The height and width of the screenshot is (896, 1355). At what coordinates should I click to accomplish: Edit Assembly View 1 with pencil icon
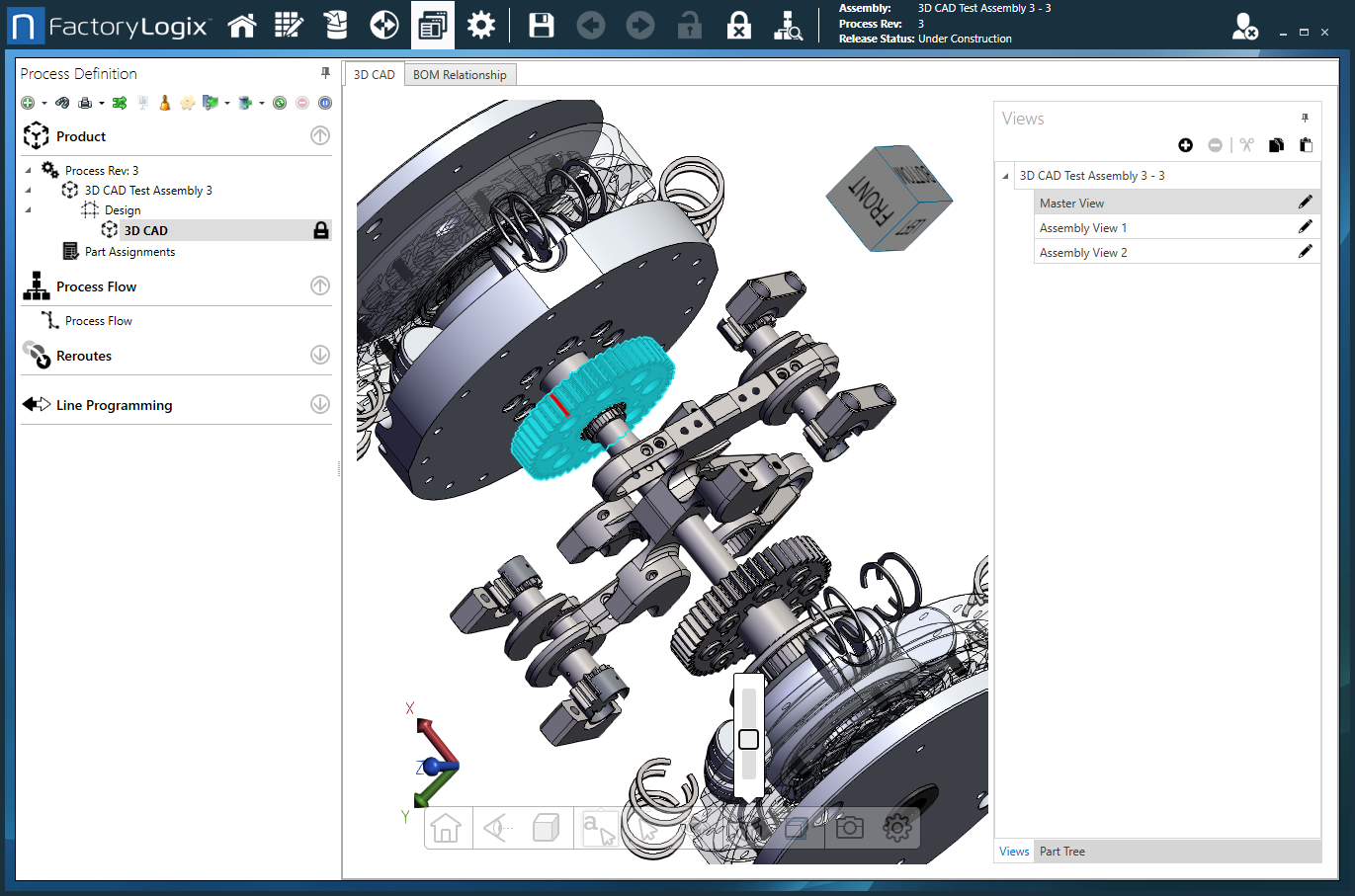click(1305, 227)
